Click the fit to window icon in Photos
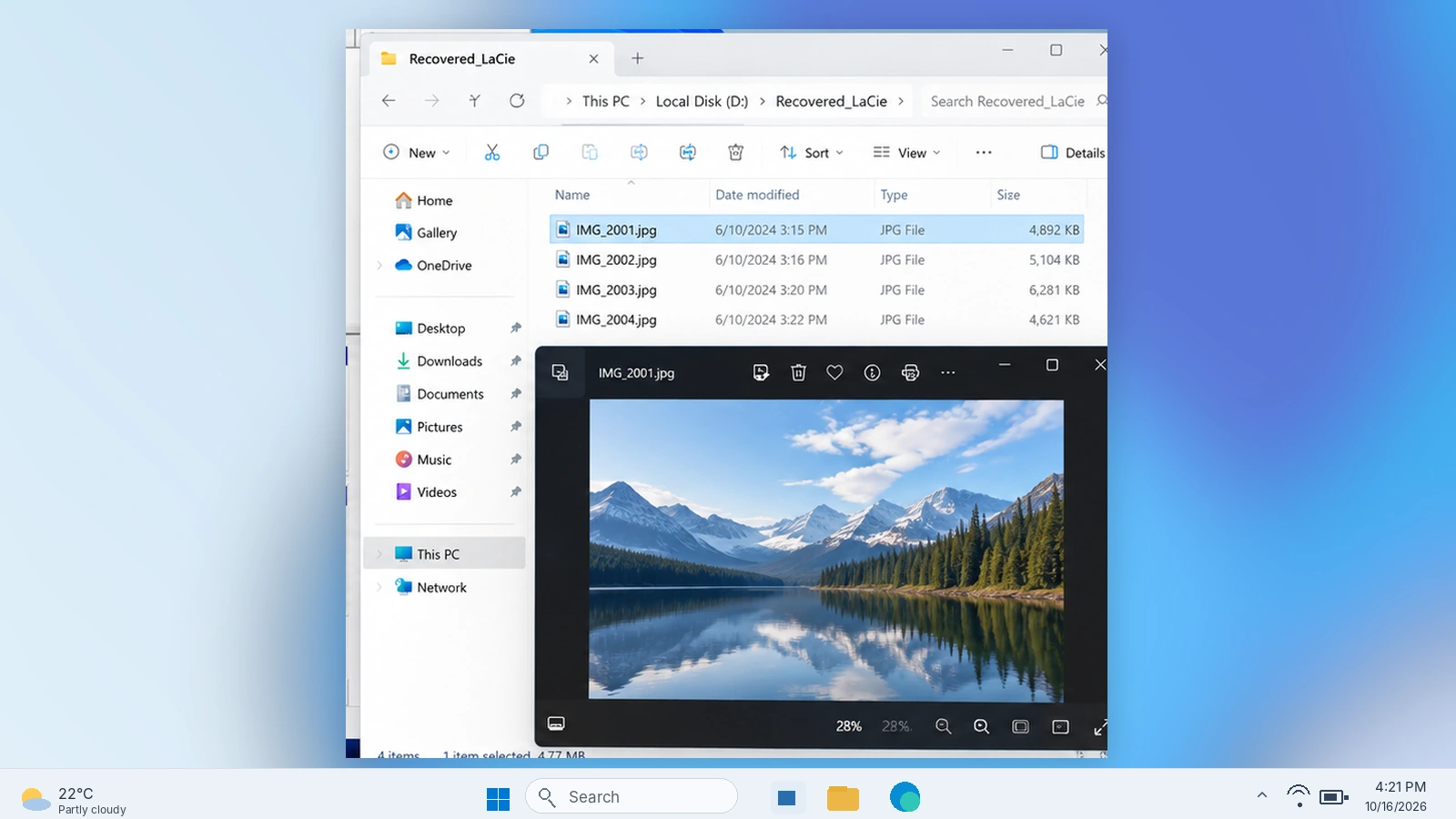This screenshot has width=1456, height=819. click(x=1020, y=726)
